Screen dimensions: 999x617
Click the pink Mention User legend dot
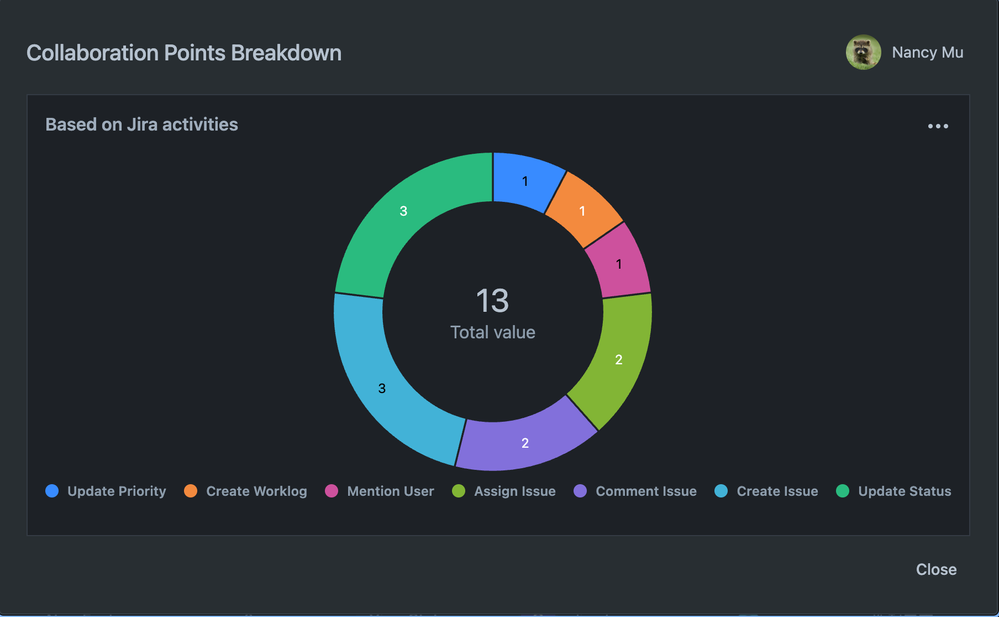point(333,491)
